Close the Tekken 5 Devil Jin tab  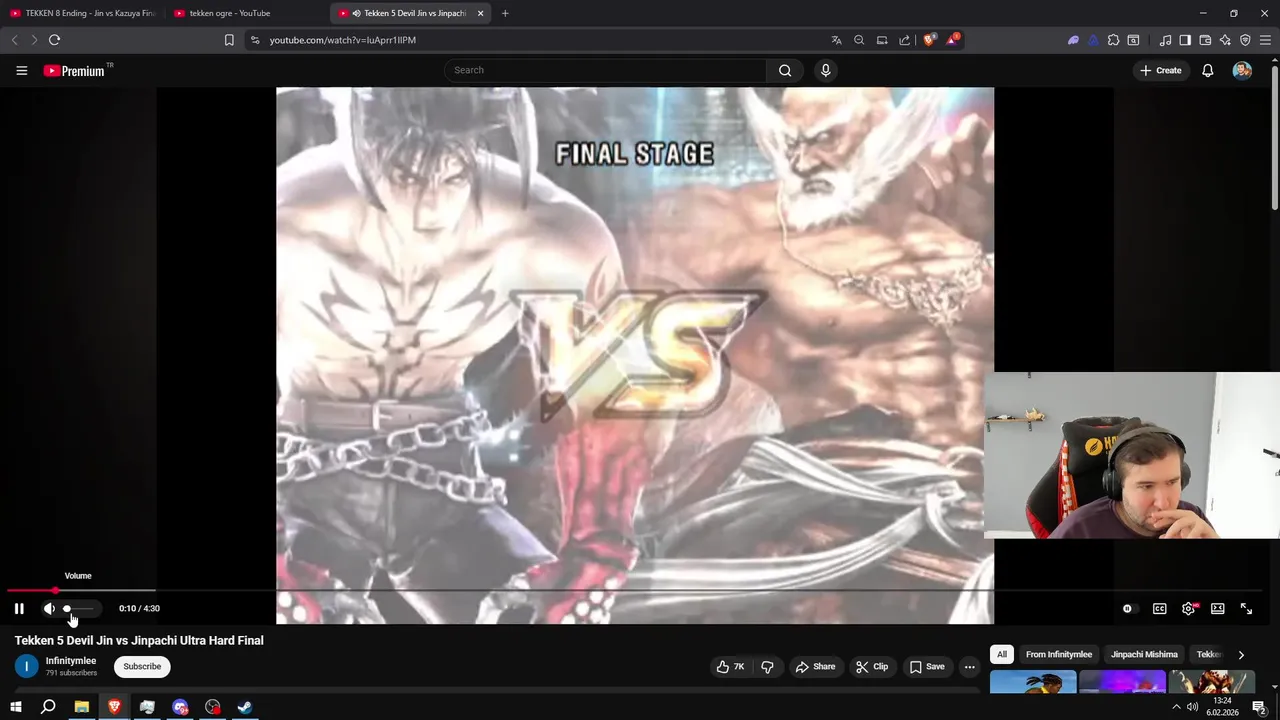(x=481, y=13)
